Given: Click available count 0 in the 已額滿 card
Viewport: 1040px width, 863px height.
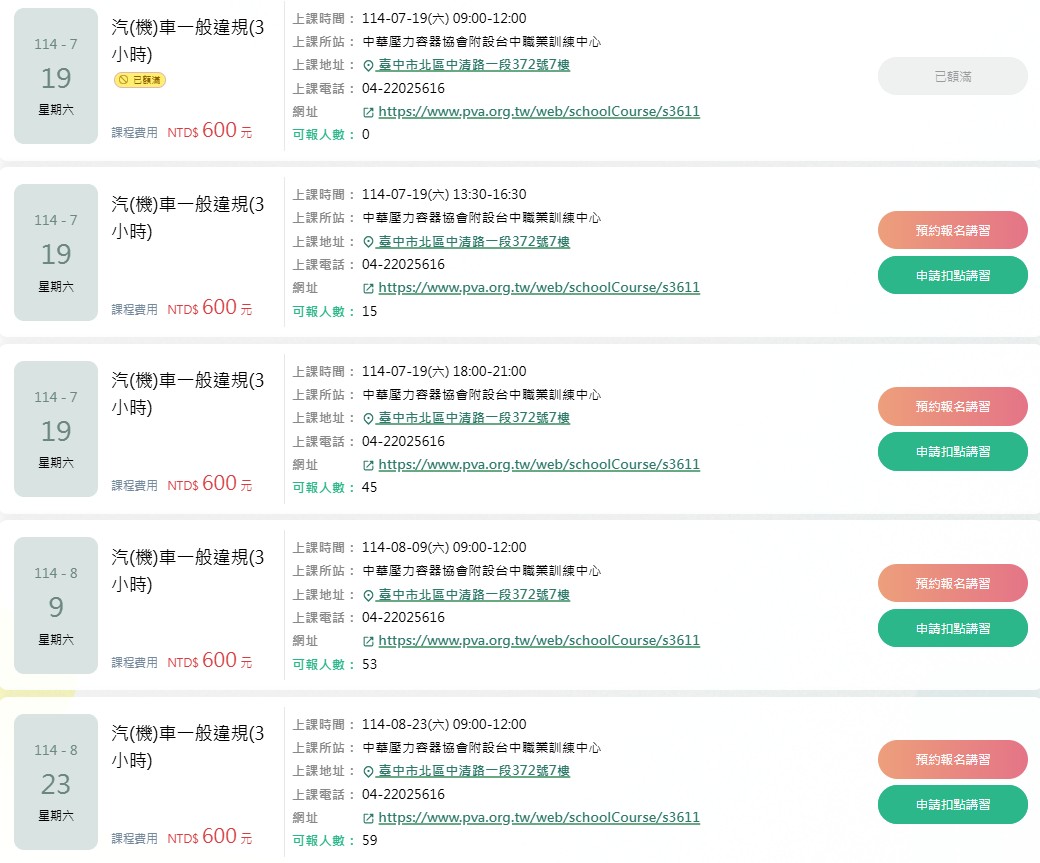Looking at the screenshot, I should point(365,135).
